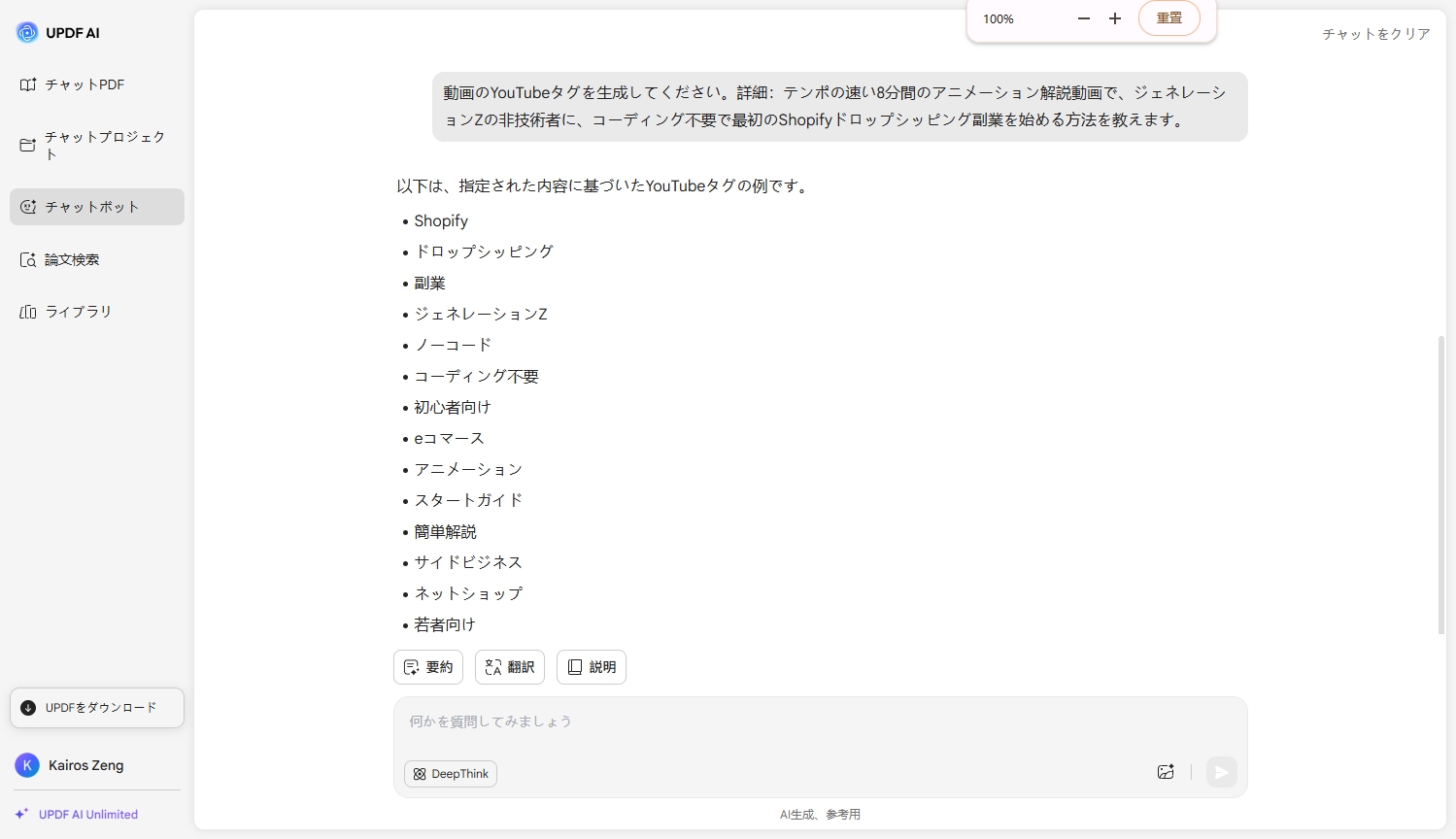Select チャットボット in the sidebar
Viewport: 1456px width, 839px height.
click(x=97, y=207)
